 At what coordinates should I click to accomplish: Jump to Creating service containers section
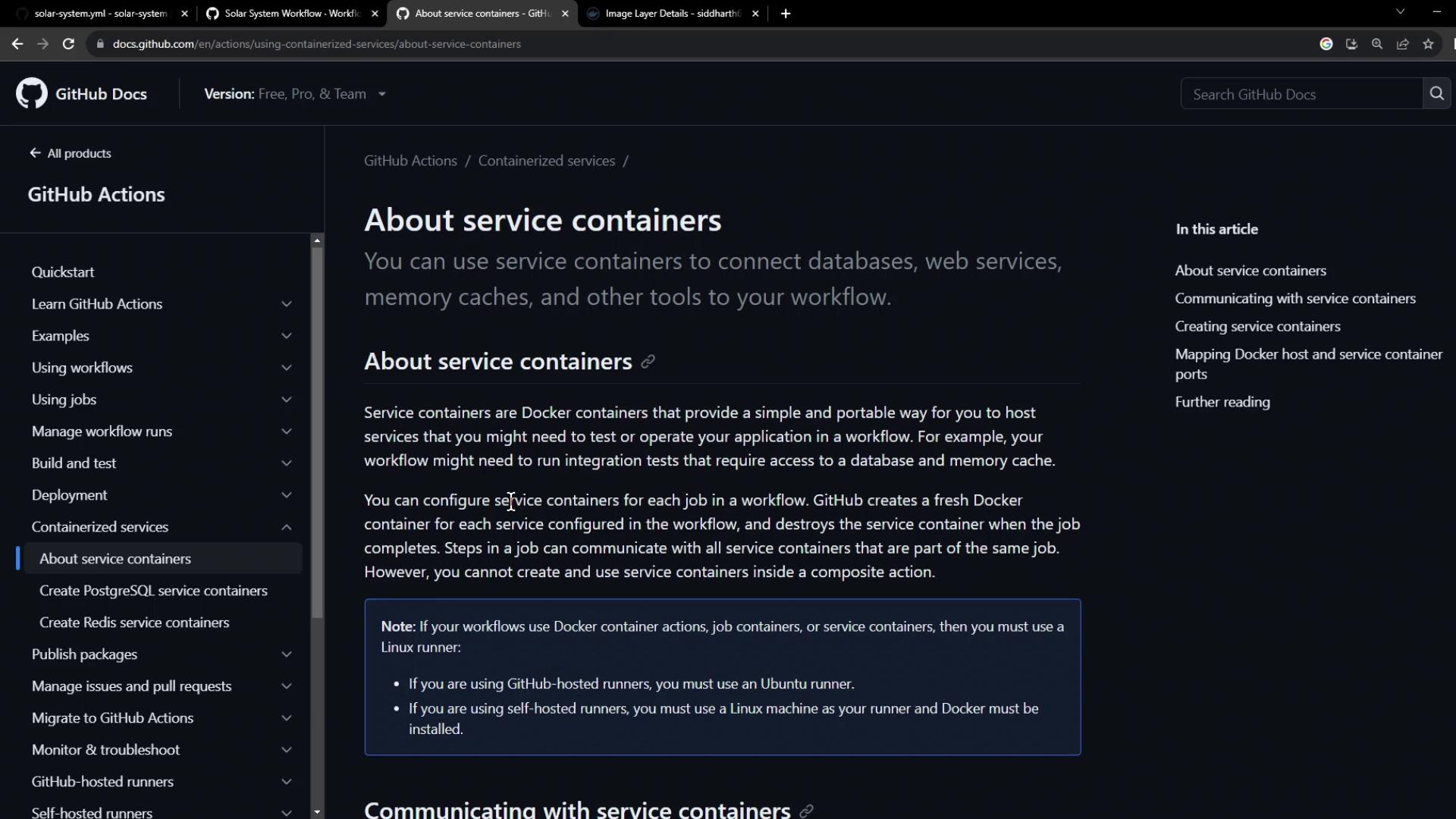(1257, 326)
